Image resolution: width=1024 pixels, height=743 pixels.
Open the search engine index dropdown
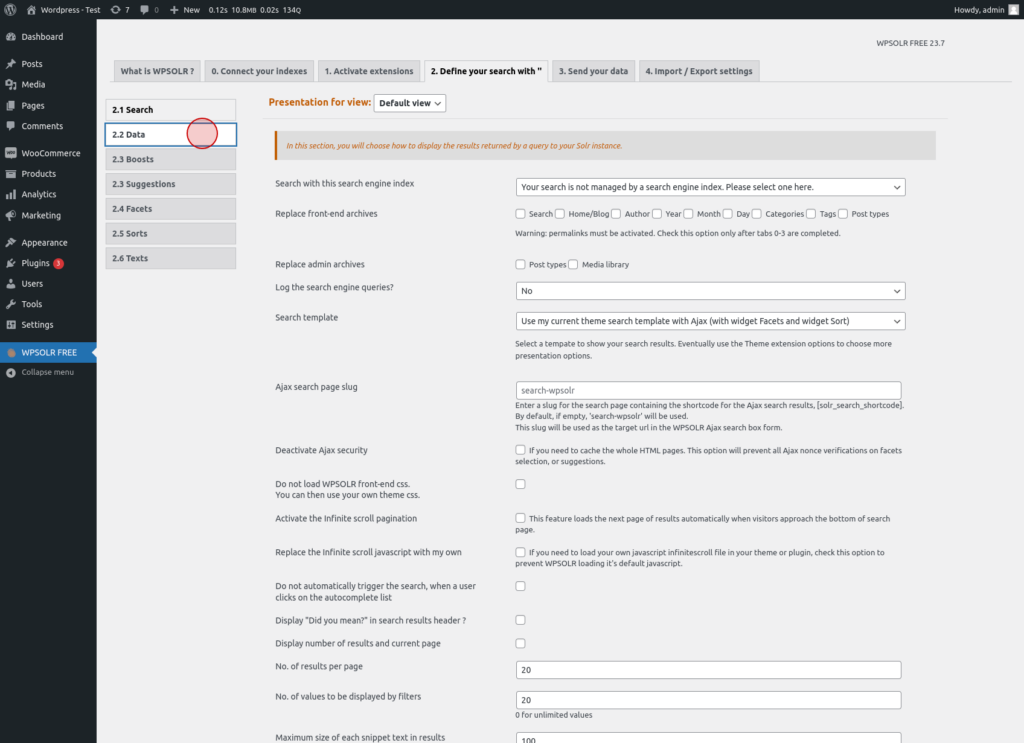pos(711,187)
